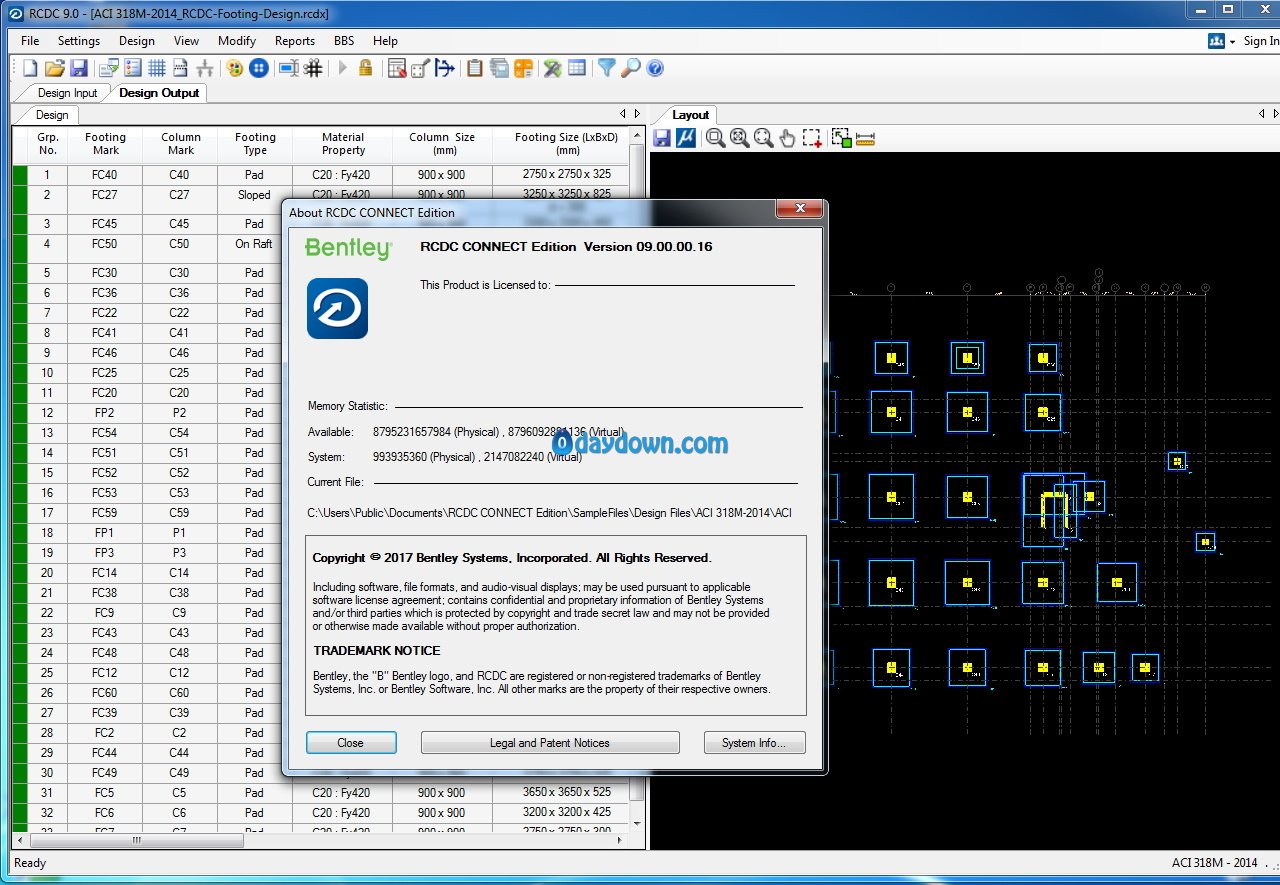
Task: Open the File menu
Action: [30, 41]
